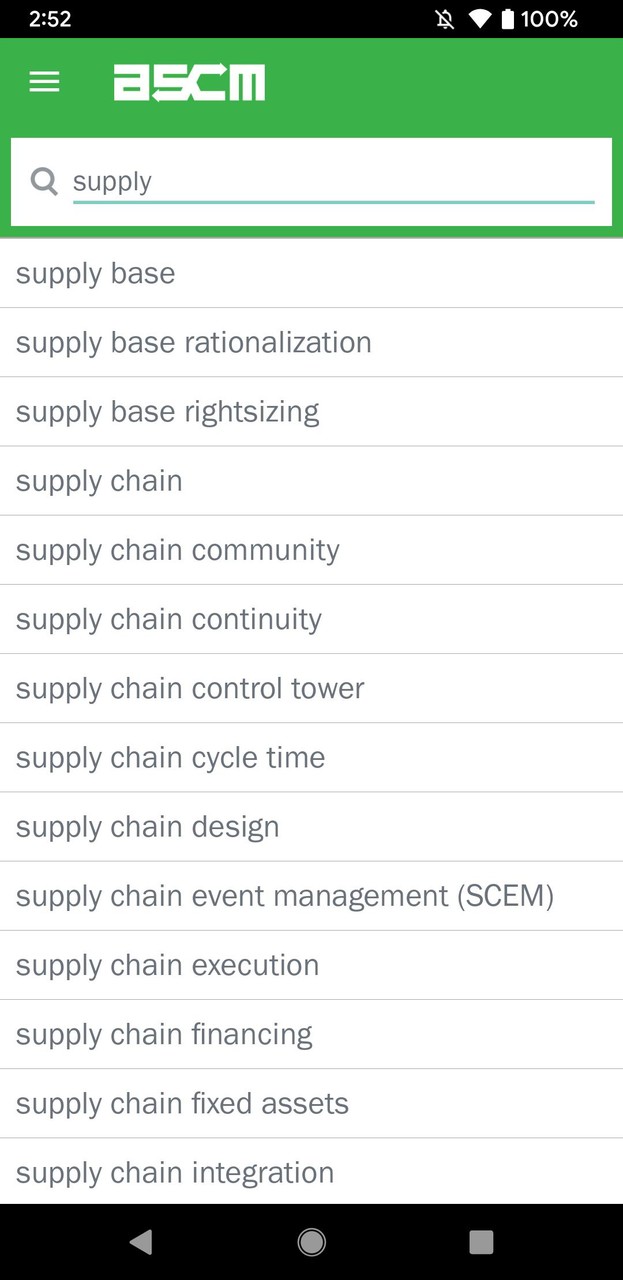Open recent apps with the square button

[481, 1241]
